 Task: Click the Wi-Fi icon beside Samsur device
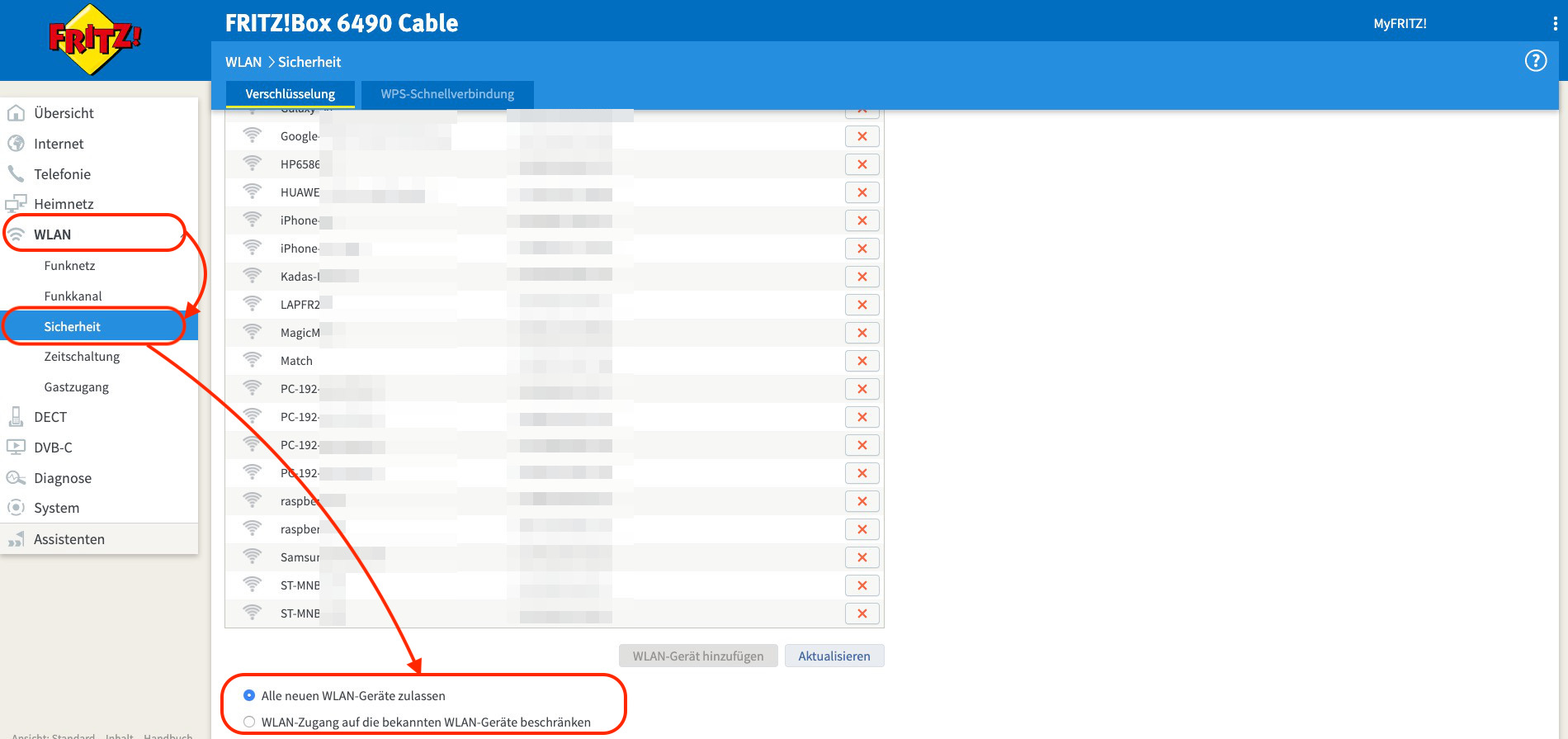click(x=252, y=557)
